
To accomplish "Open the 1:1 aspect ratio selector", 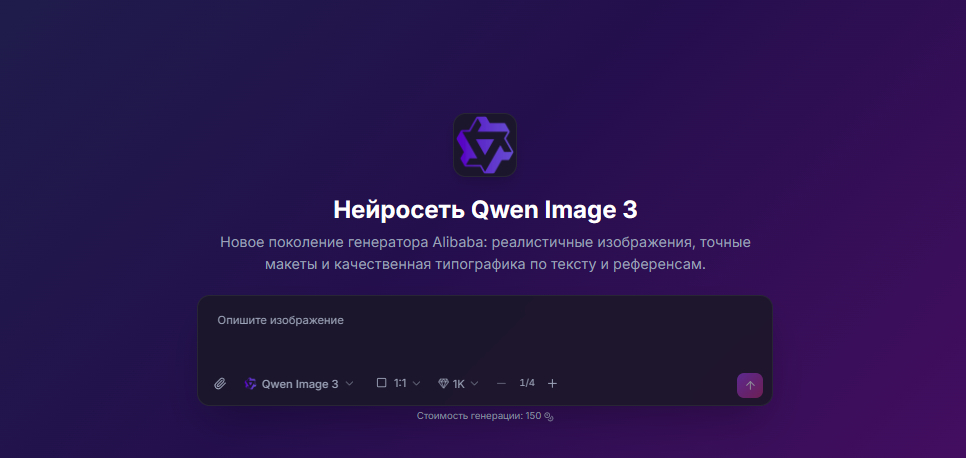I will [x=399, y=383].
